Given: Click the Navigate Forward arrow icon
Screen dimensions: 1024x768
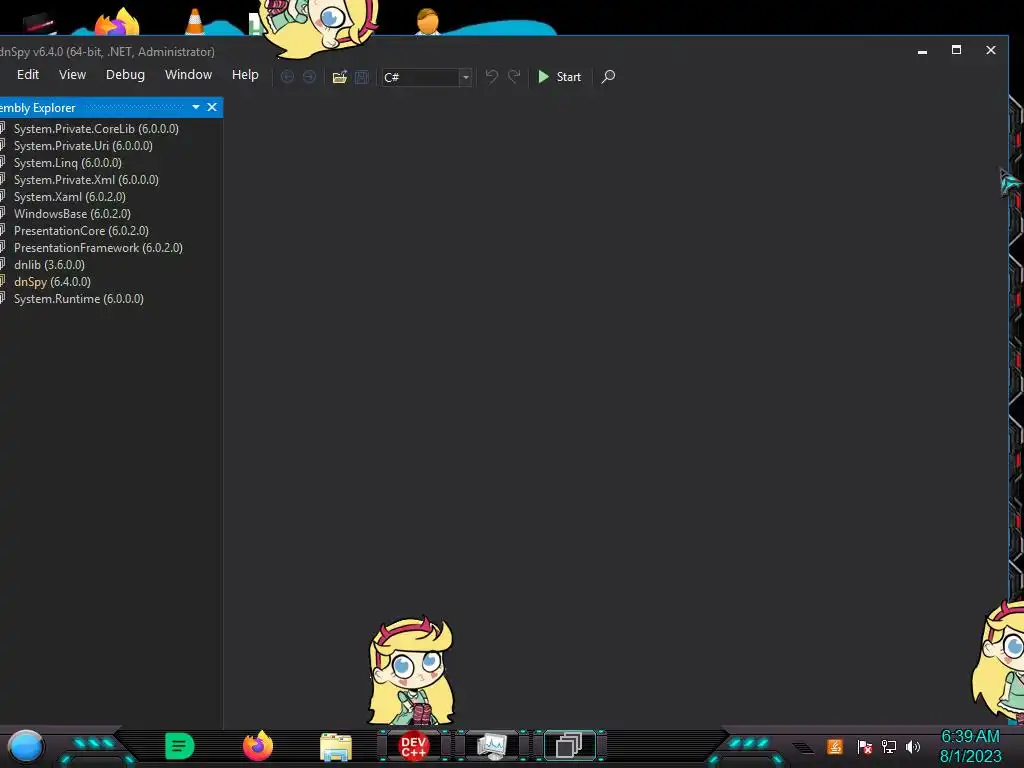Looking at the screenshot, I should (310, 77).
